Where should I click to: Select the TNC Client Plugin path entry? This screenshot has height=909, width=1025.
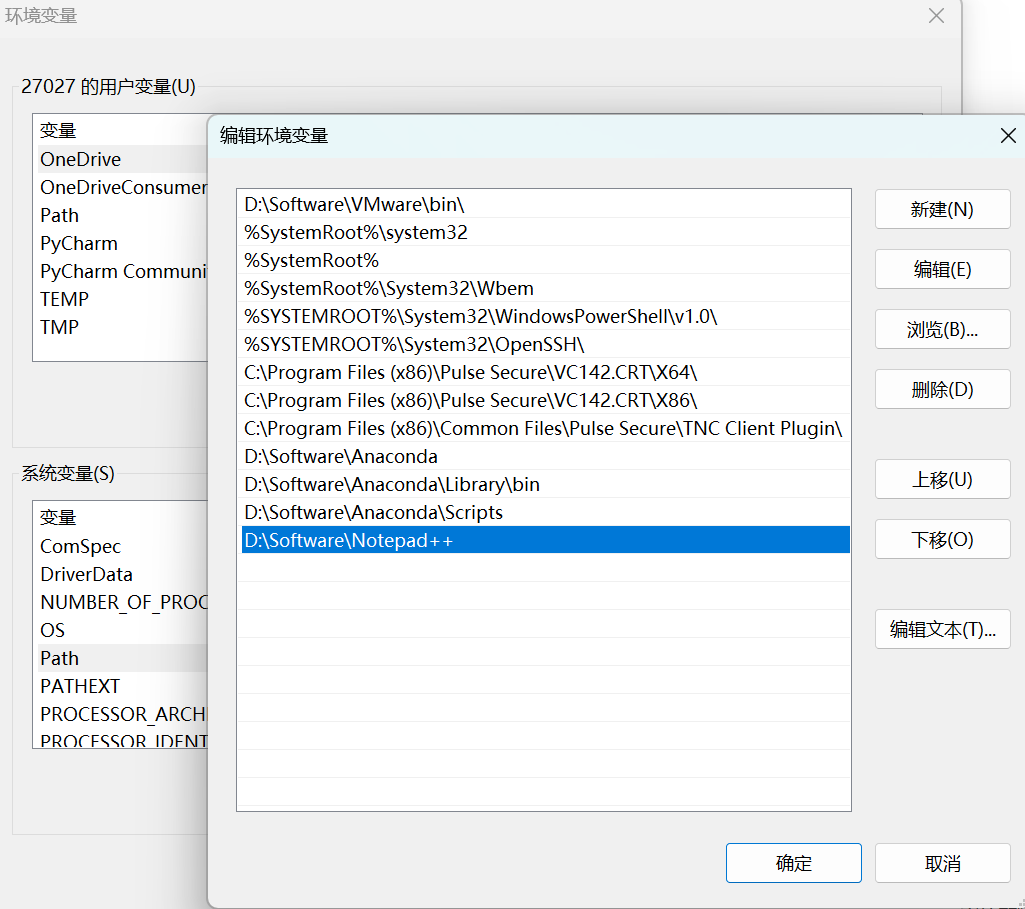tap(543, 428)
